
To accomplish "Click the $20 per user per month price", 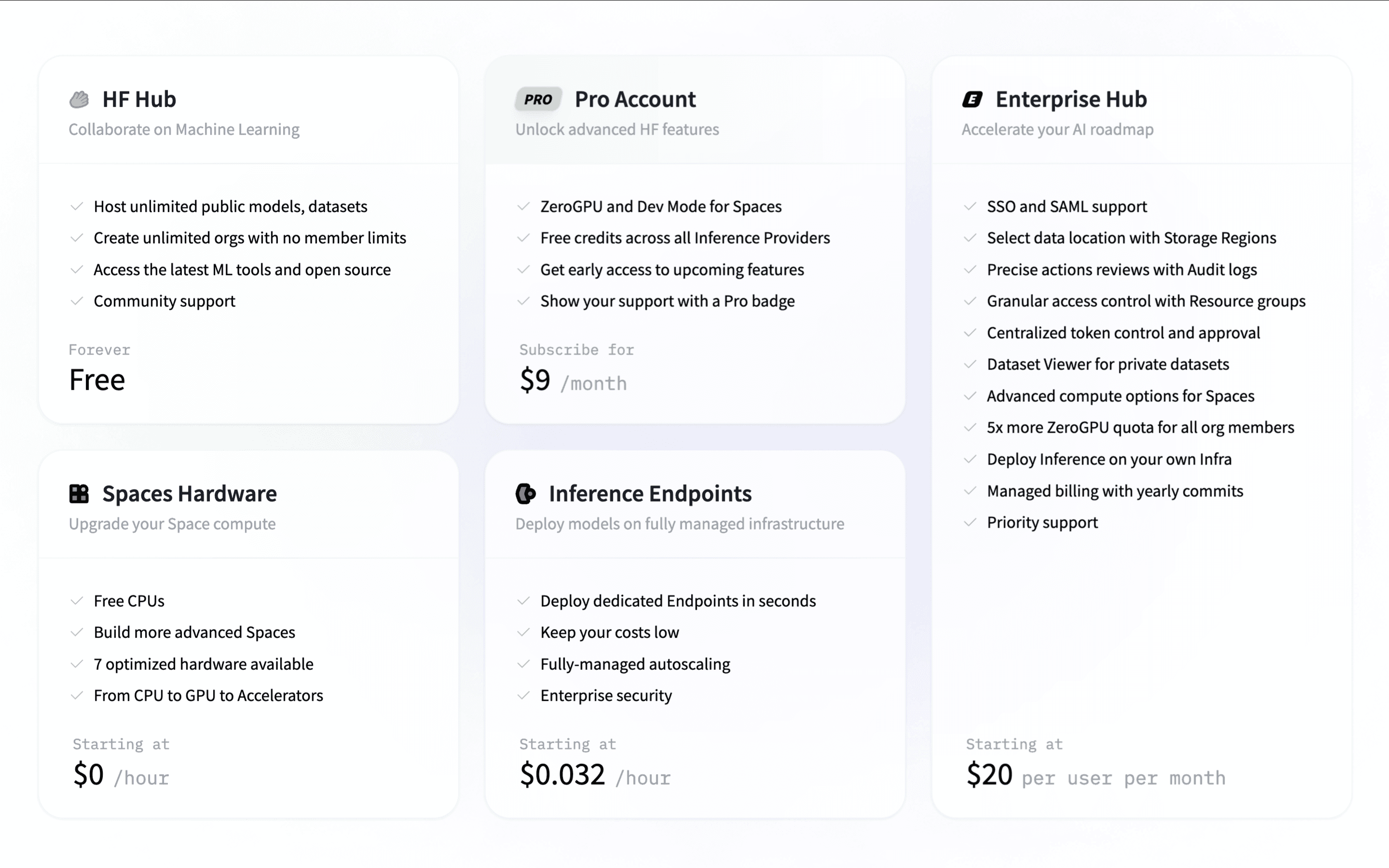I will 1096,775.
